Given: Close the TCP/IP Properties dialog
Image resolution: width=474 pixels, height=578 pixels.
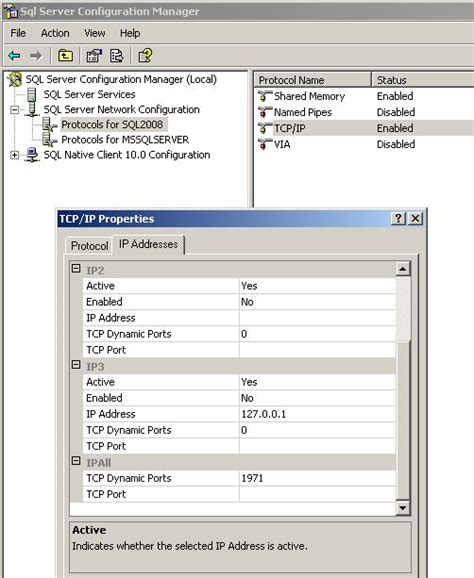Looking at the screenshot, I should [x=415, y=219].
